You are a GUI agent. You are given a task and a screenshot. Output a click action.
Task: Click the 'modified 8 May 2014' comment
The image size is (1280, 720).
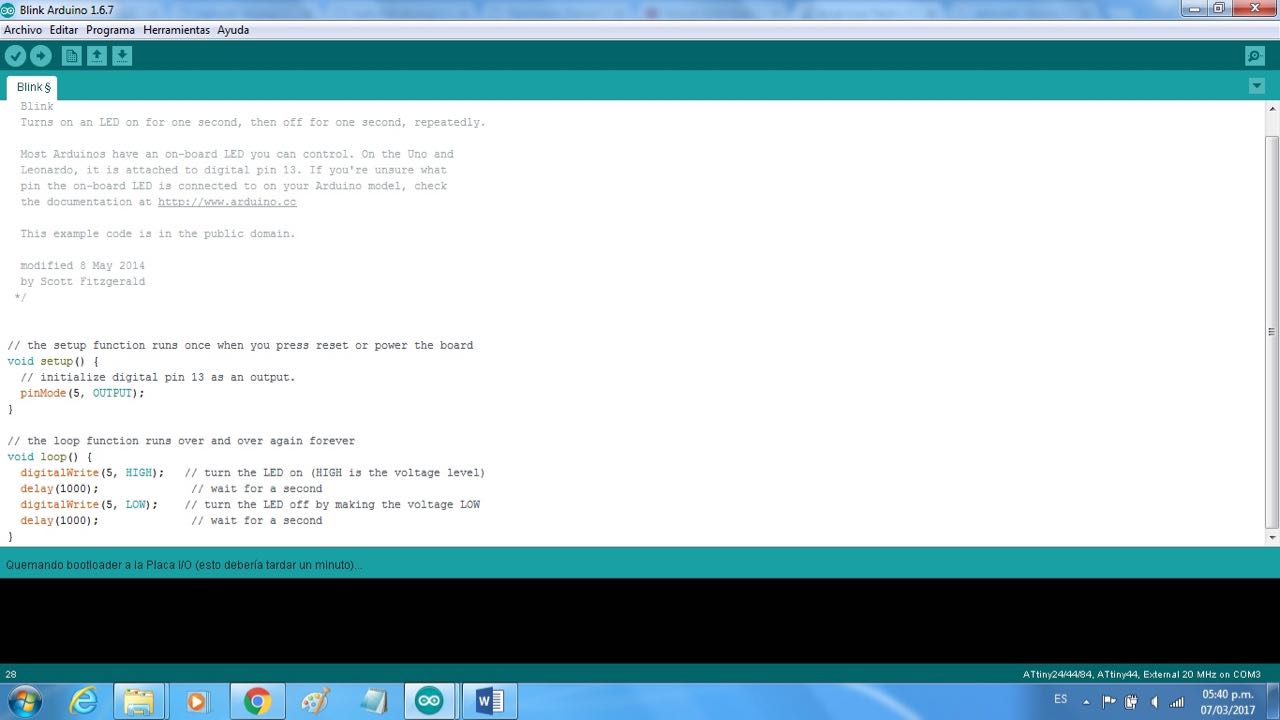tap(82, 266)
